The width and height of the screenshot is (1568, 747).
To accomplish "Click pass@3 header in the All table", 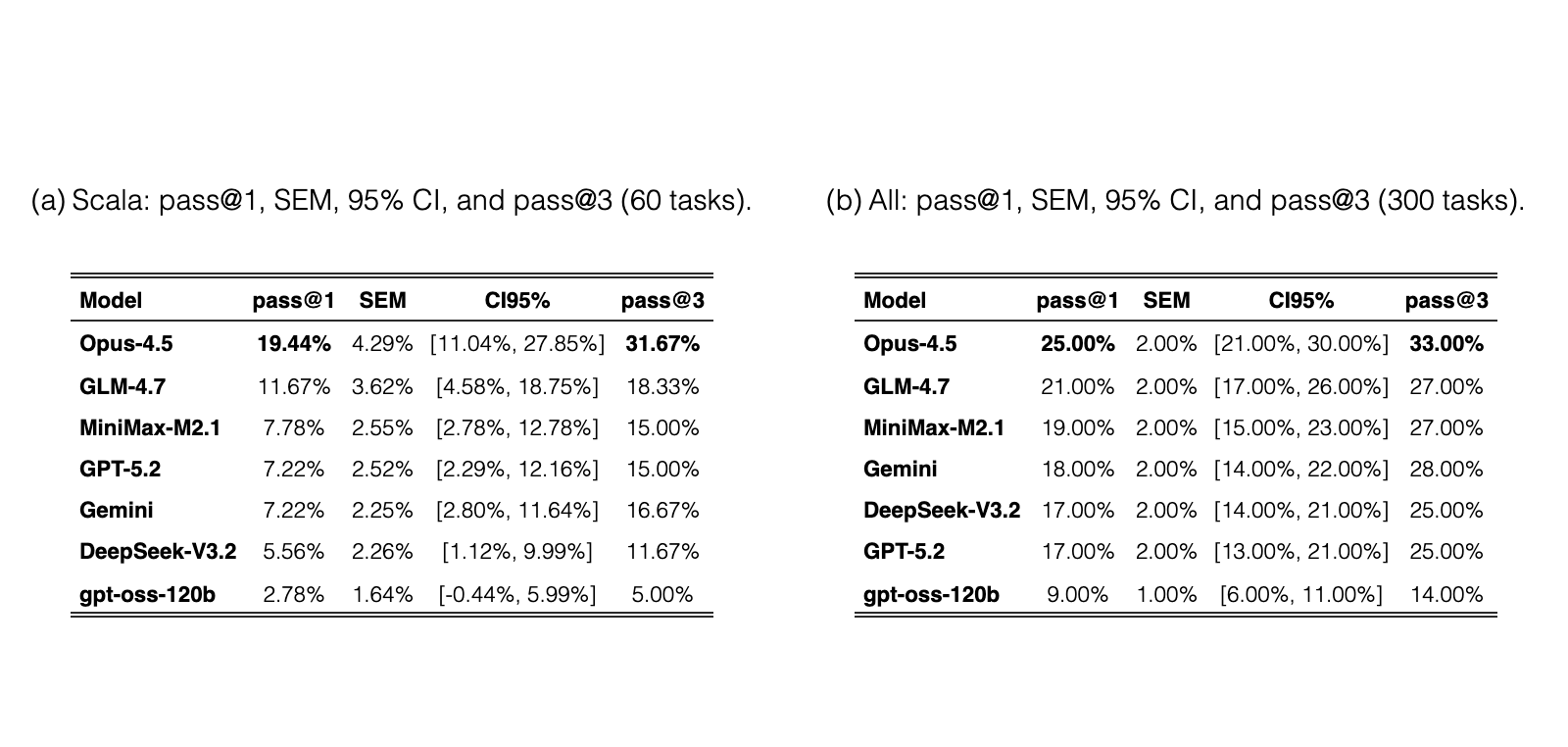I will coord(1446,301).
